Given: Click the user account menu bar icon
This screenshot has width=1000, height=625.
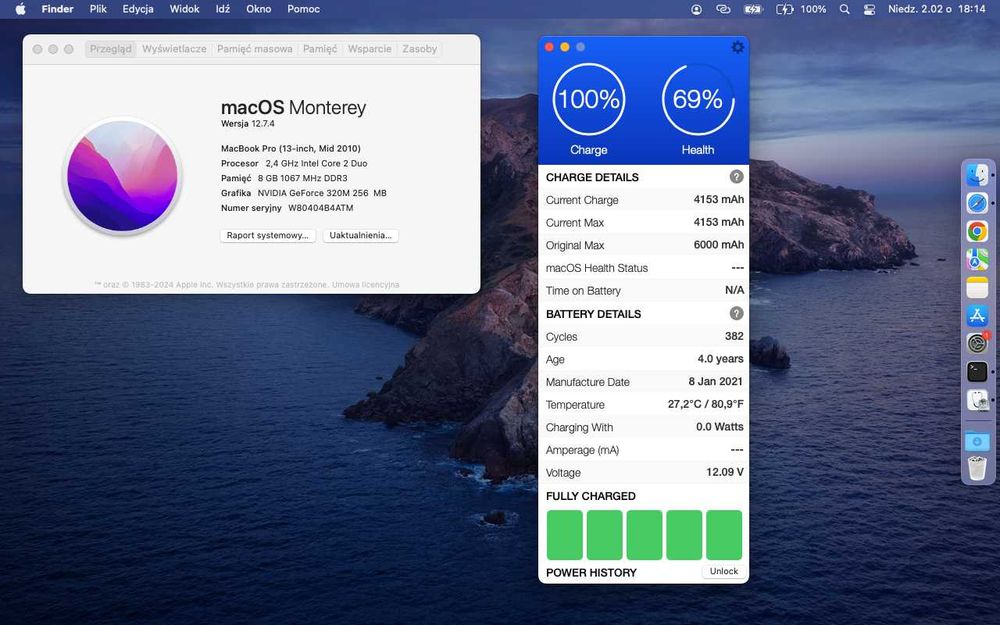Looking at the screenshot, I should click(696, 10).
